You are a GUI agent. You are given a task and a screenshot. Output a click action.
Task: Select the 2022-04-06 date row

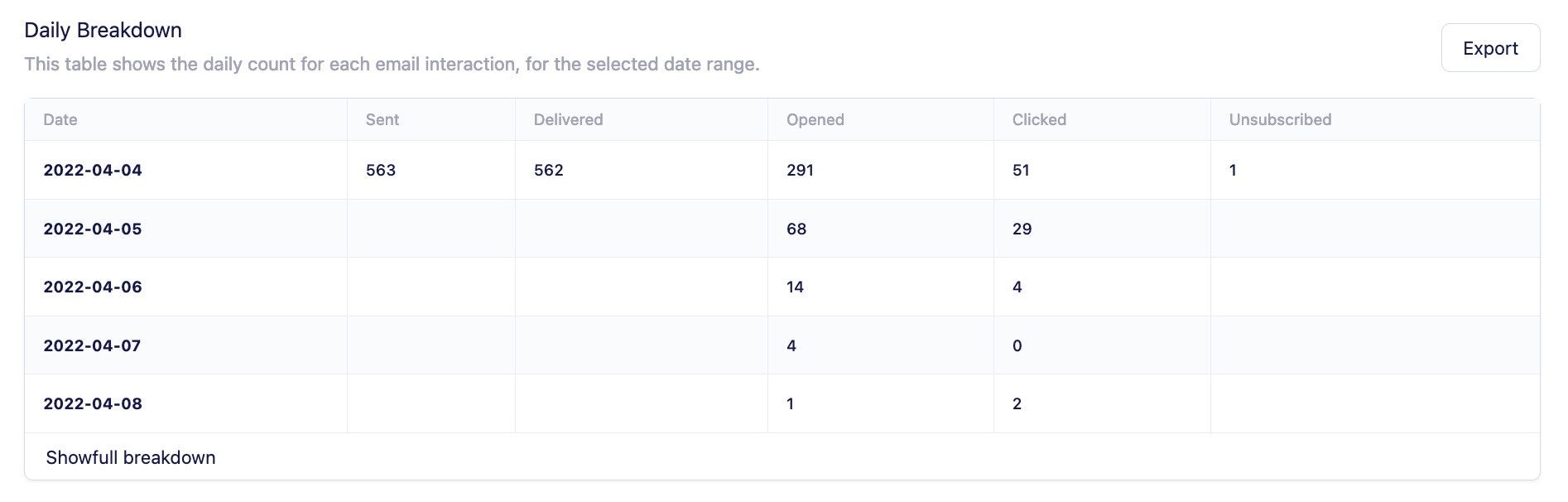(x=93, y=287)
